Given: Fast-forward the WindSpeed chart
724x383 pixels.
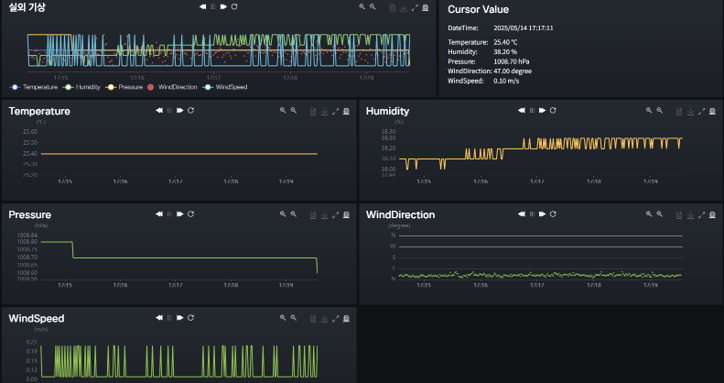Looking at the screenshot, I should tap(180, 318).
